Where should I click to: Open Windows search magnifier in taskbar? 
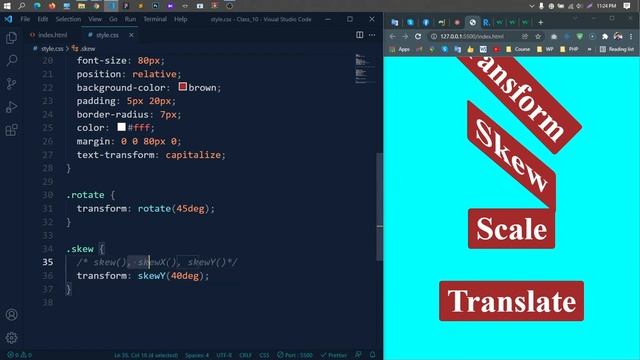point(22,6)
